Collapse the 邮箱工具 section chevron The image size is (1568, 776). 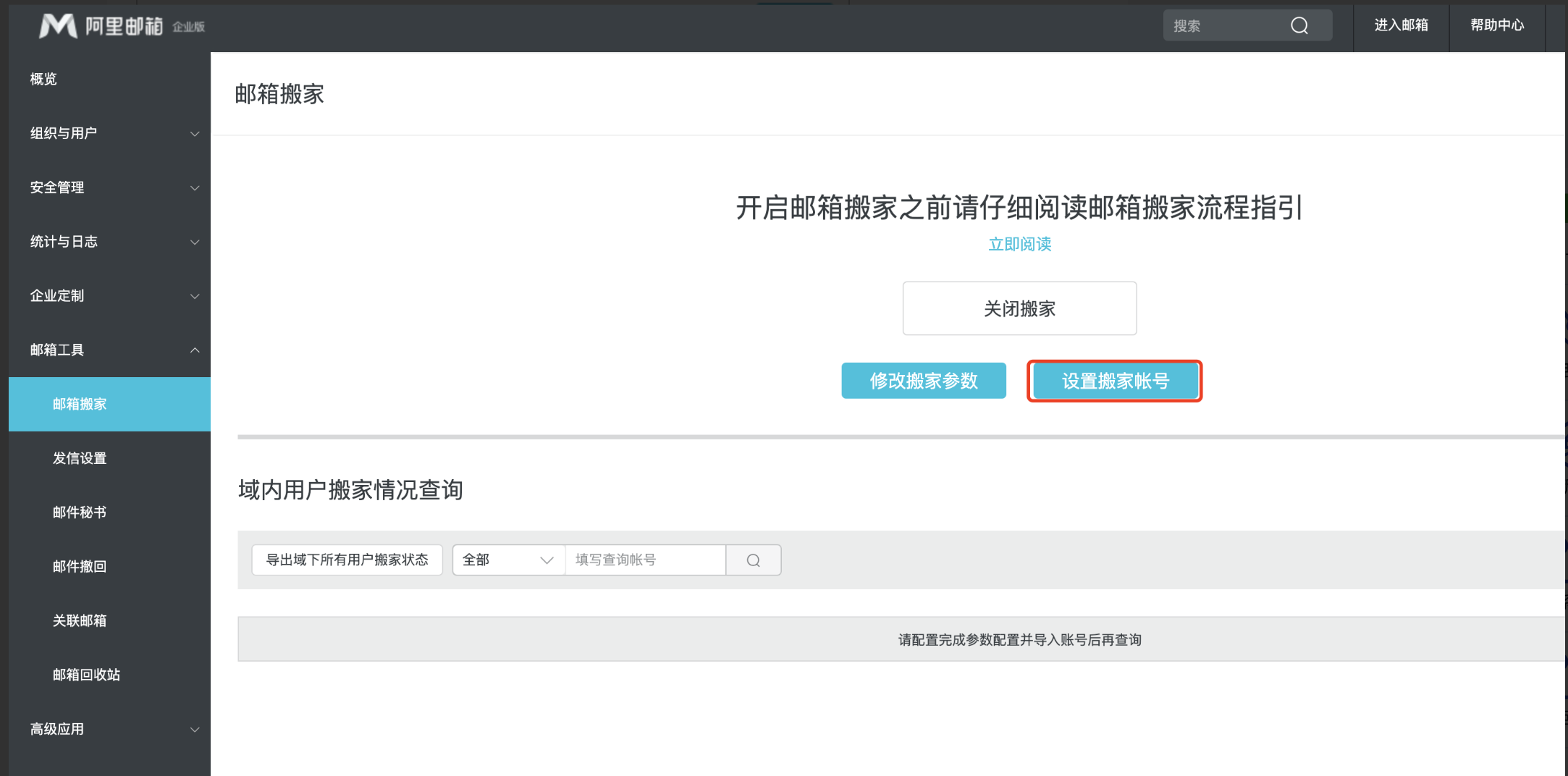(195, 350)
